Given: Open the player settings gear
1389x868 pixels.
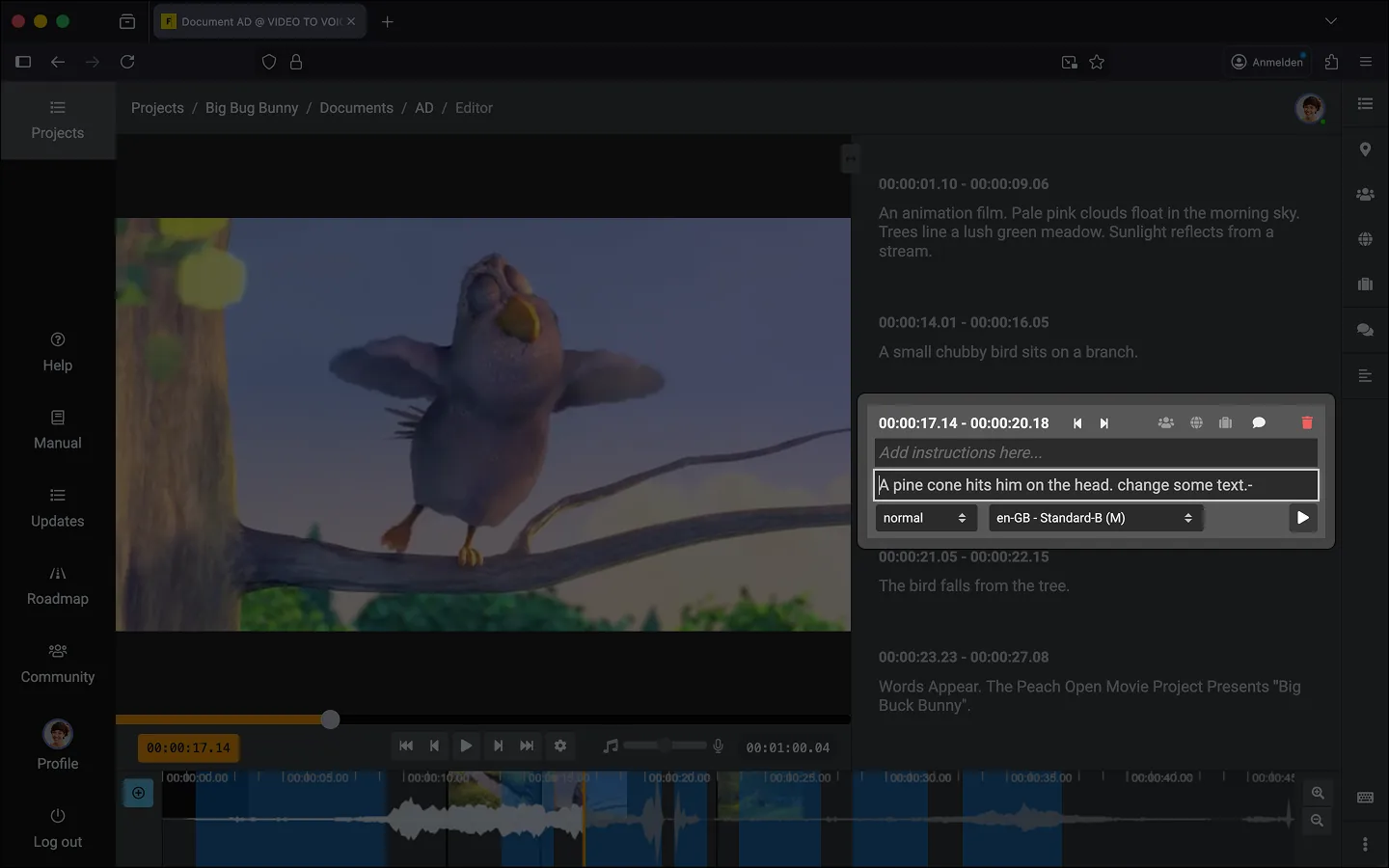Looking at the screenshot, I should [560, 746].
